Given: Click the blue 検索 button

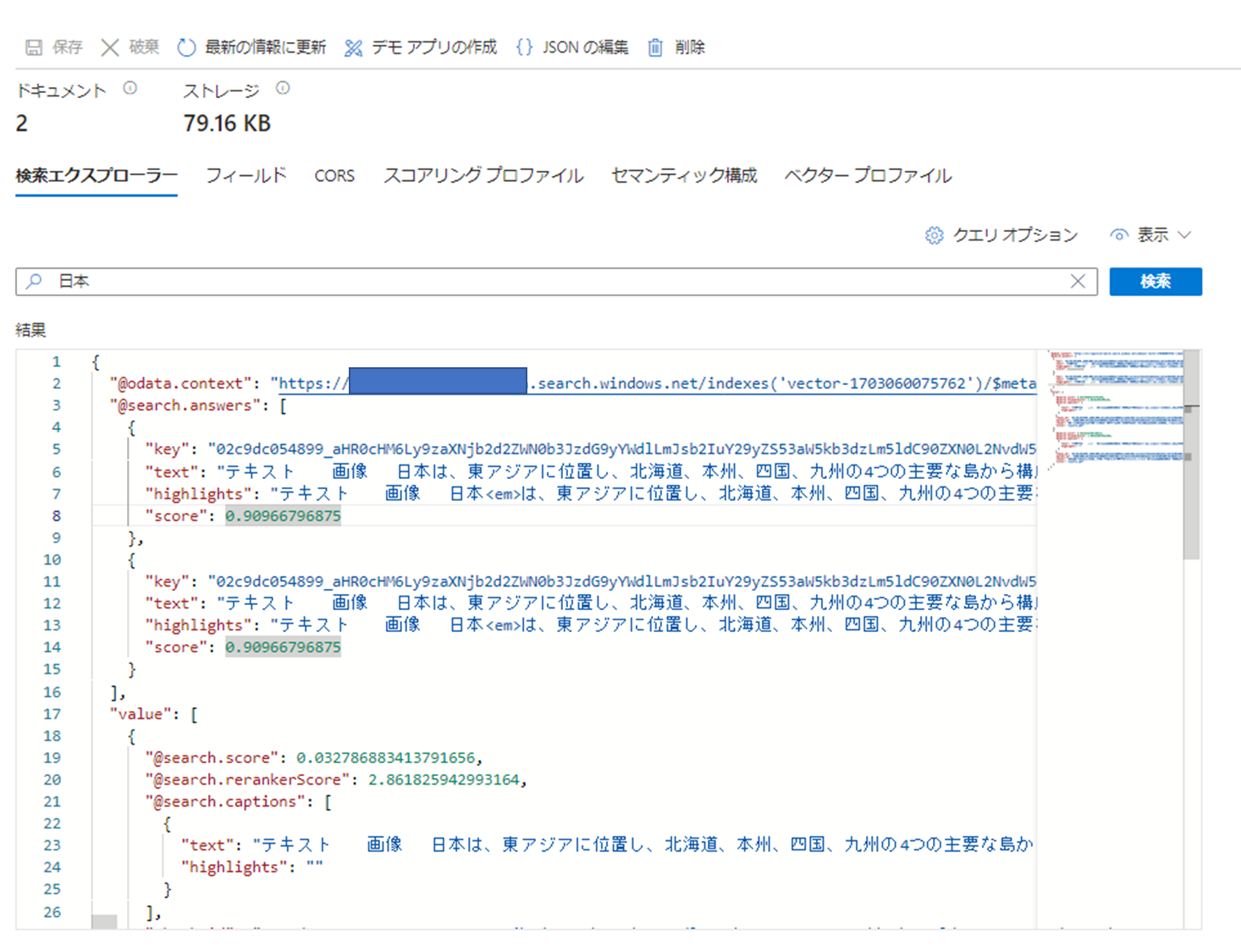Looking at the screenshot, I should (1156, 281).
